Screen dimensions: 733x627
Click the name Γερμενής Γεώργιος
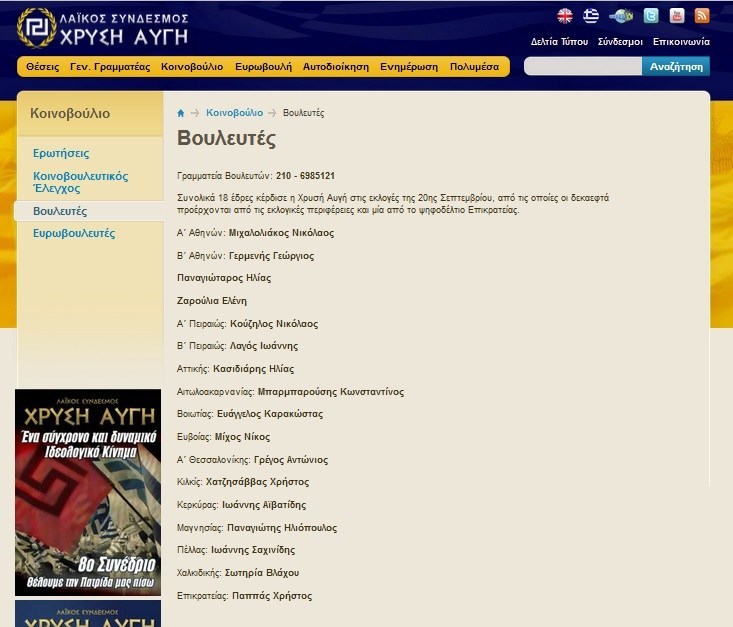point(272,256)
